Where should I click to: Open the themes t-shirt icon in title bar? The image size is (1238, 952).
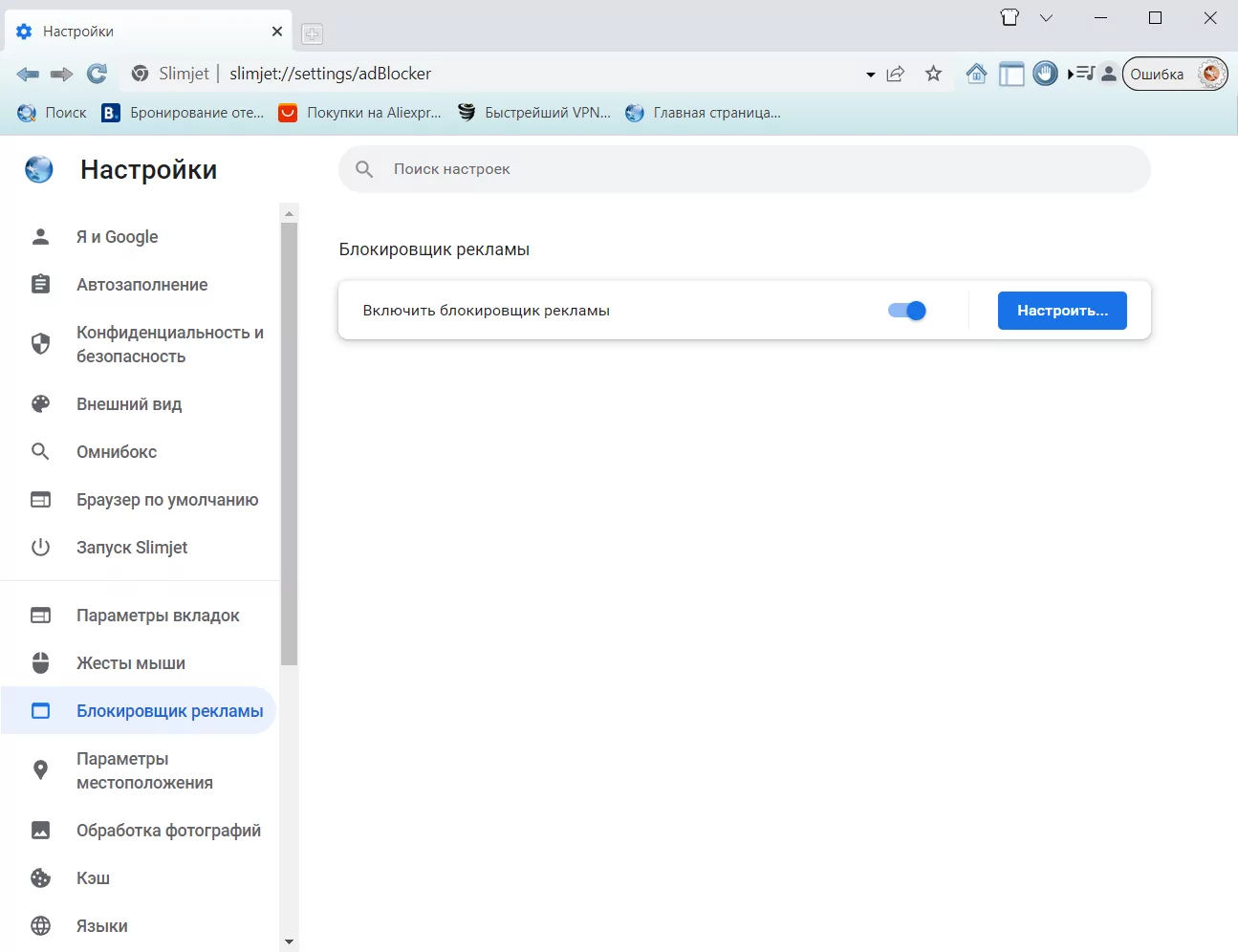point(1010,17)
